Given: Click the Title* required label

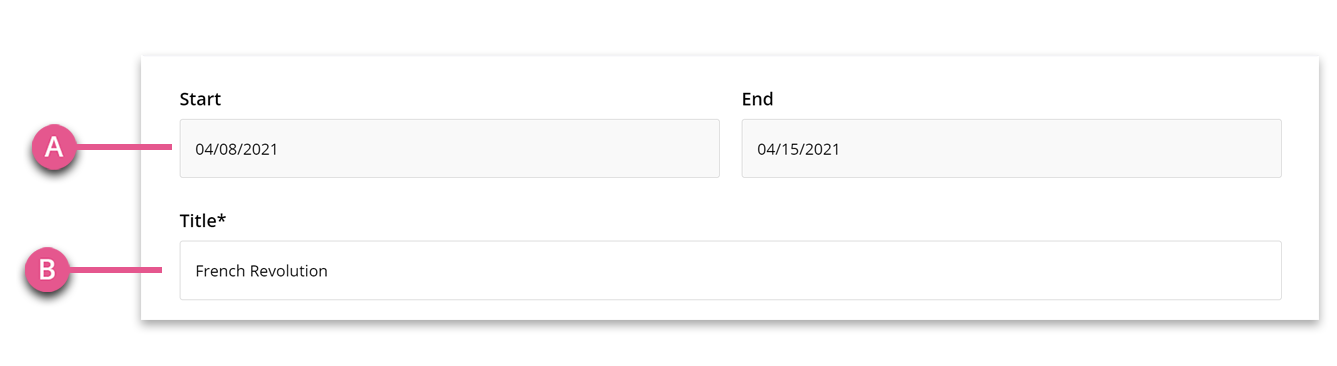Looking at the screenshot, I should (203, 221).
